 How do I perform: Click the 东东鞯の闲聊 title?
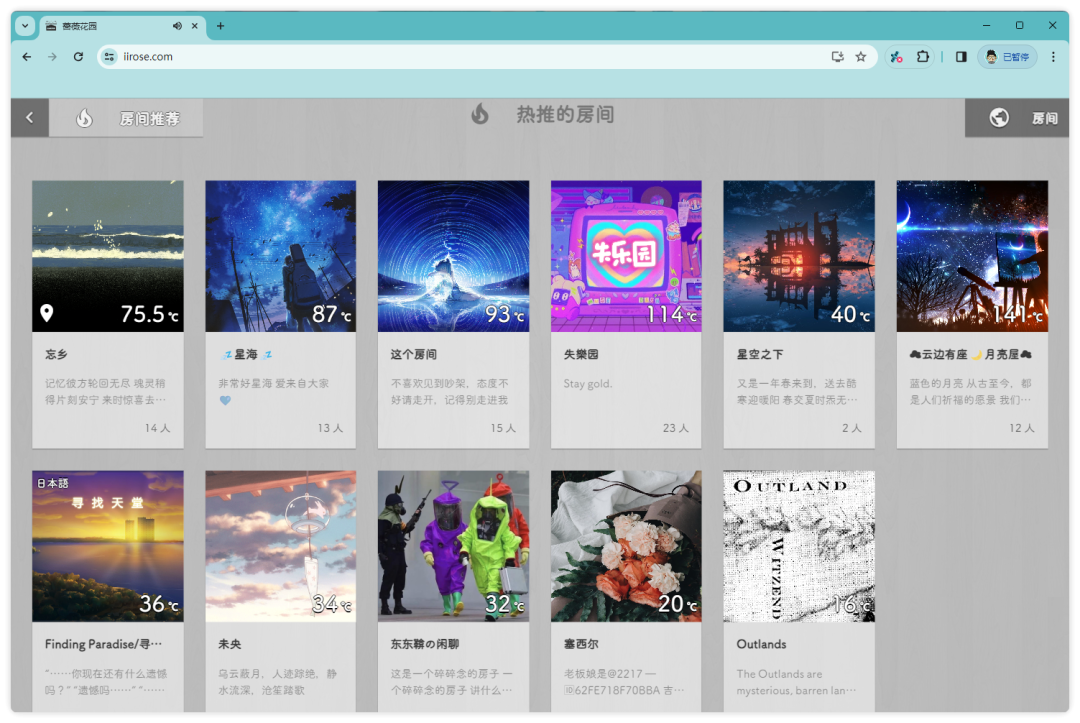424,644
